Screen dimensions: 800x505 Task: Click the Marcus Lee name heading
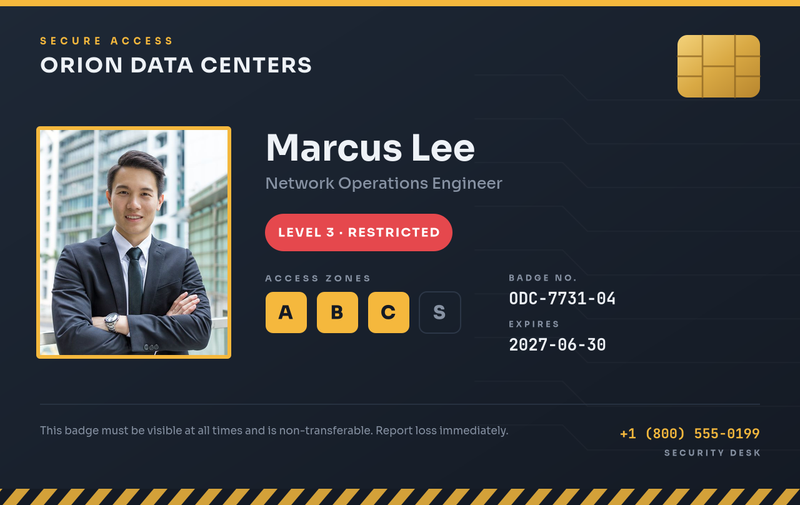[370, 148]
